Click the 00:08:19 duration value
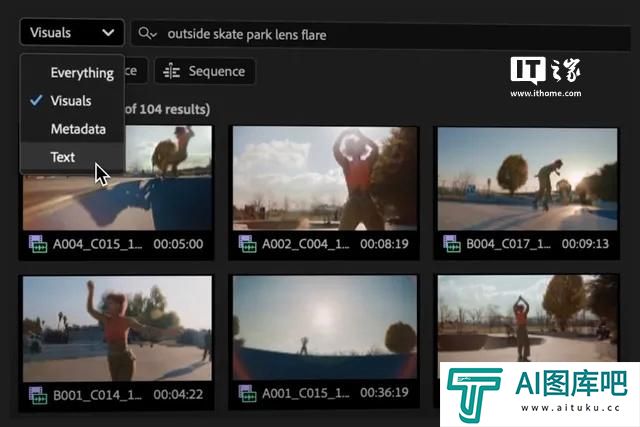The height and width of the screenshot is (427, 640). (x=384, y=244)
